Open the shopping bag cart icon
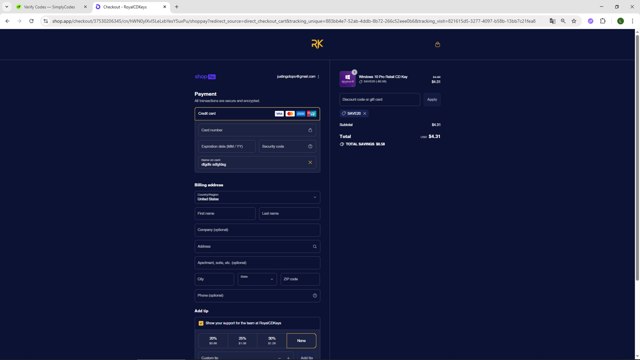 coord(437,44)
